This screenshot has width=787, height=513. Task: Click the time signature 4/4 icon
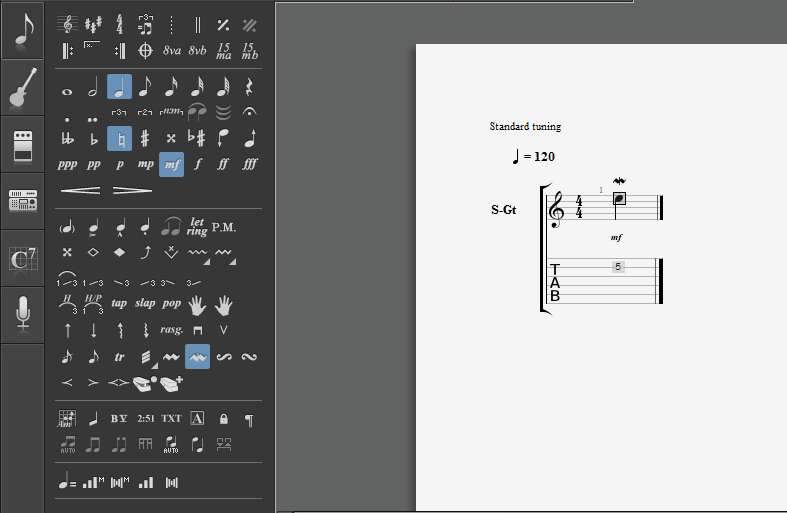click(119, 24)
